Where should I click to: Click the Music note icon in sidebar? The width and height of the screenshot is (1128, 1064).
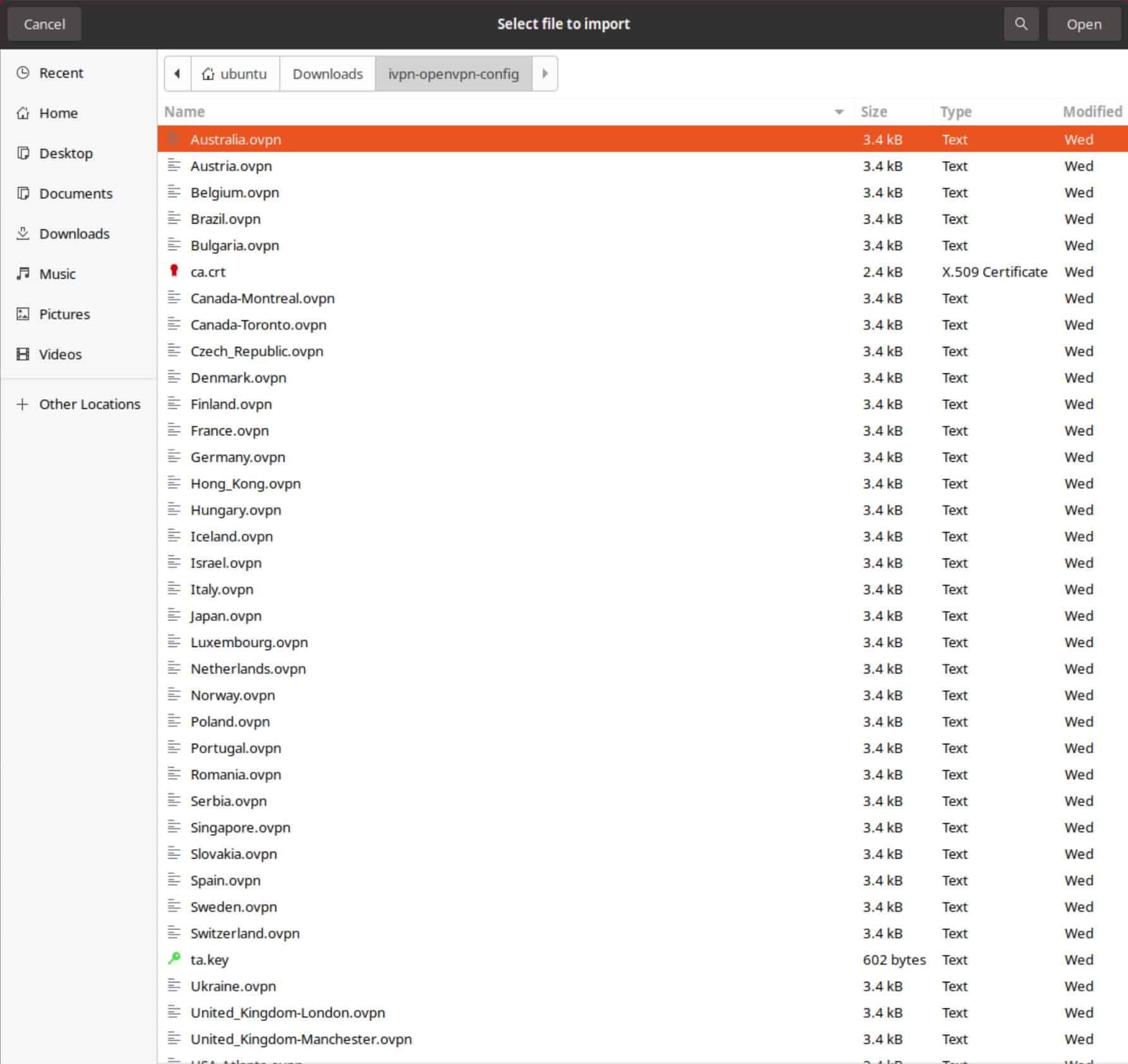[x=23, y=274]
